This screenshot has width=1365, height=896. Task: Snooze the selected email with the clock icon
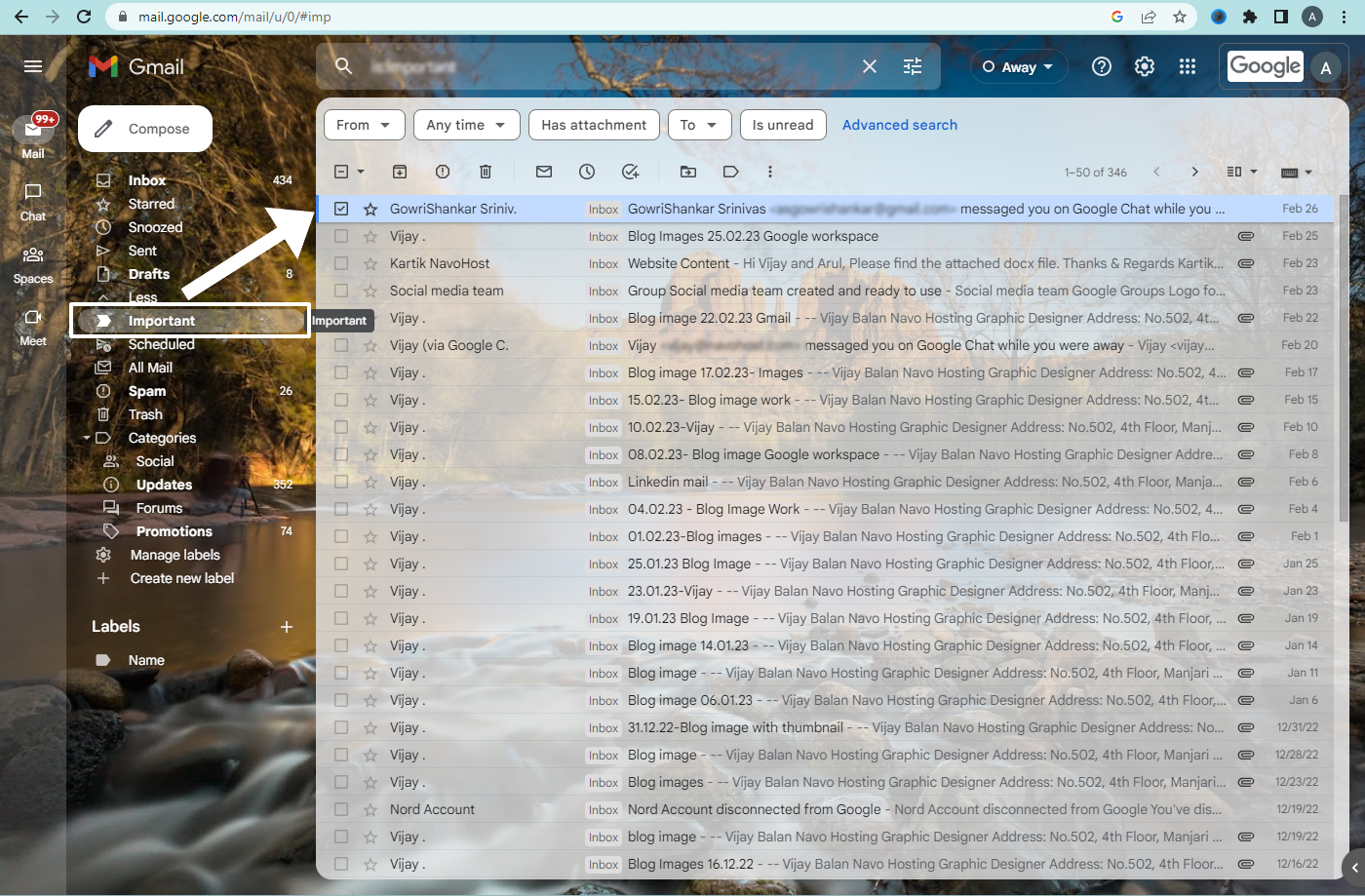point(587,172)
